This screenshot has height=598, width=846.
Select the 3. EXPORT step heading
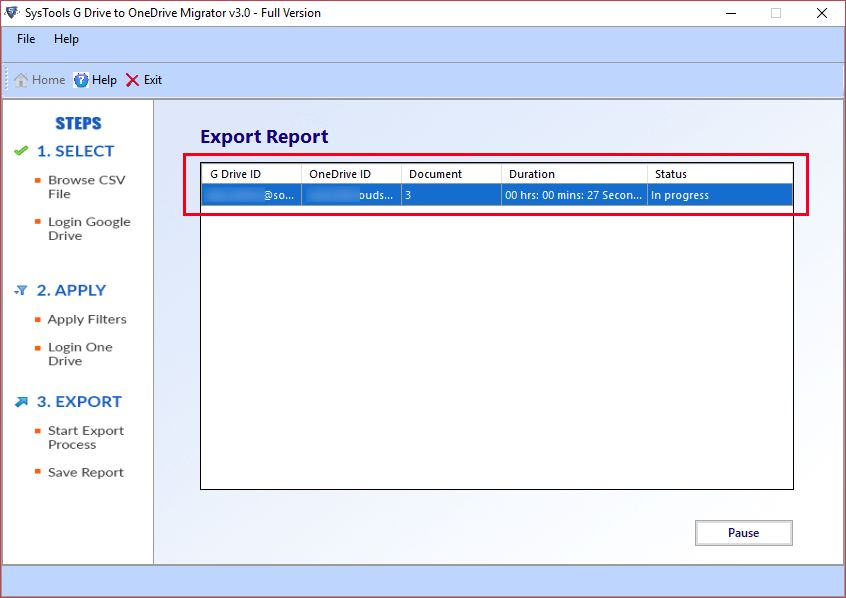(79, 402)
